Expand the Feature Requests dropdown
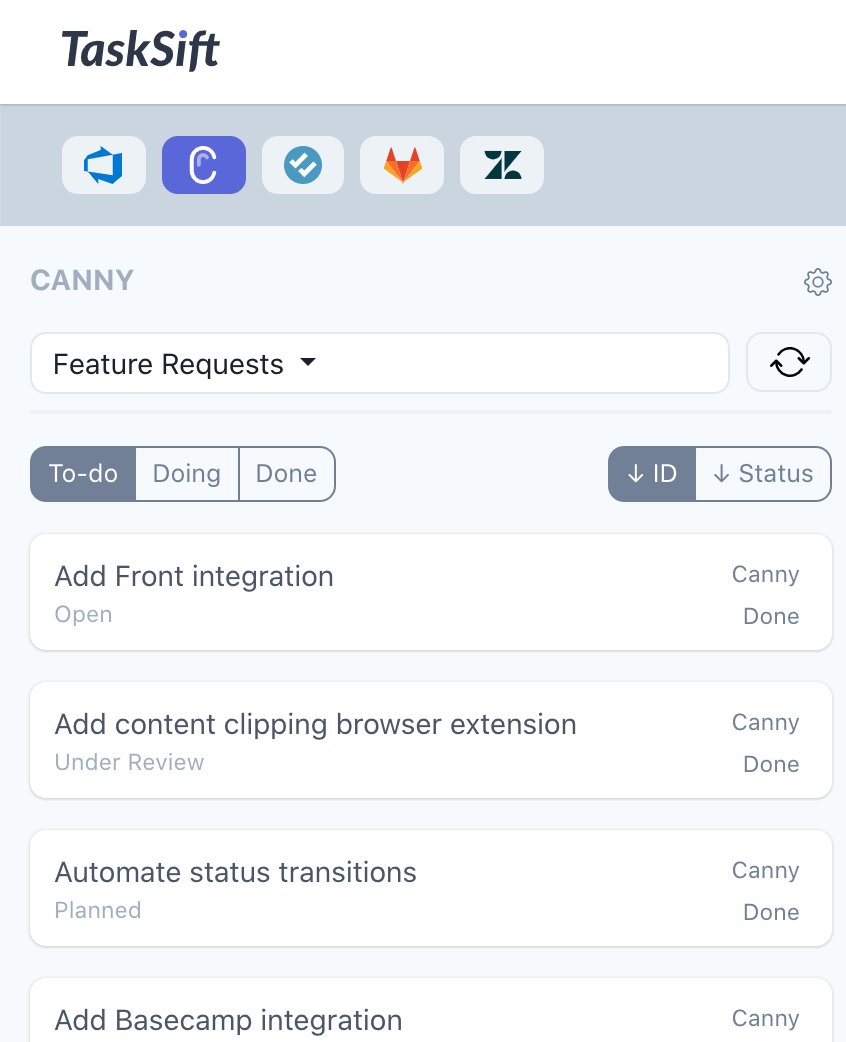This screenshot has width=846, height=1042. 379,363
